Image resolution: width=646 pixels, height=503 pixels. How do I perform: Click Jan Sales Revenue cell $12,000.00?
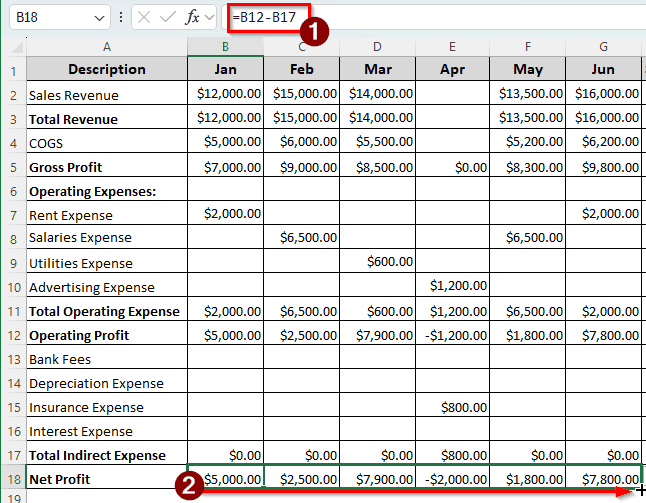point(225,94)
